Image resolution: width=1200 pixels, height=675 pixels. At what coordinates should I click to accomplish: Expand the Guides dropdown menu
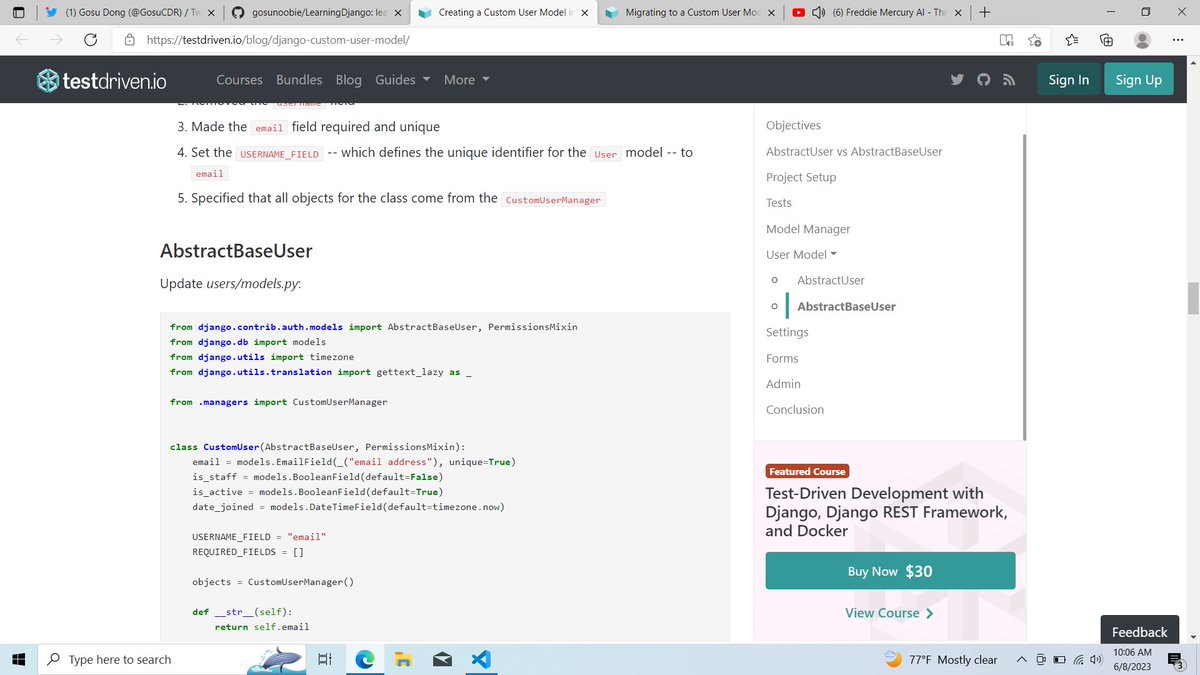click(402, 80)
